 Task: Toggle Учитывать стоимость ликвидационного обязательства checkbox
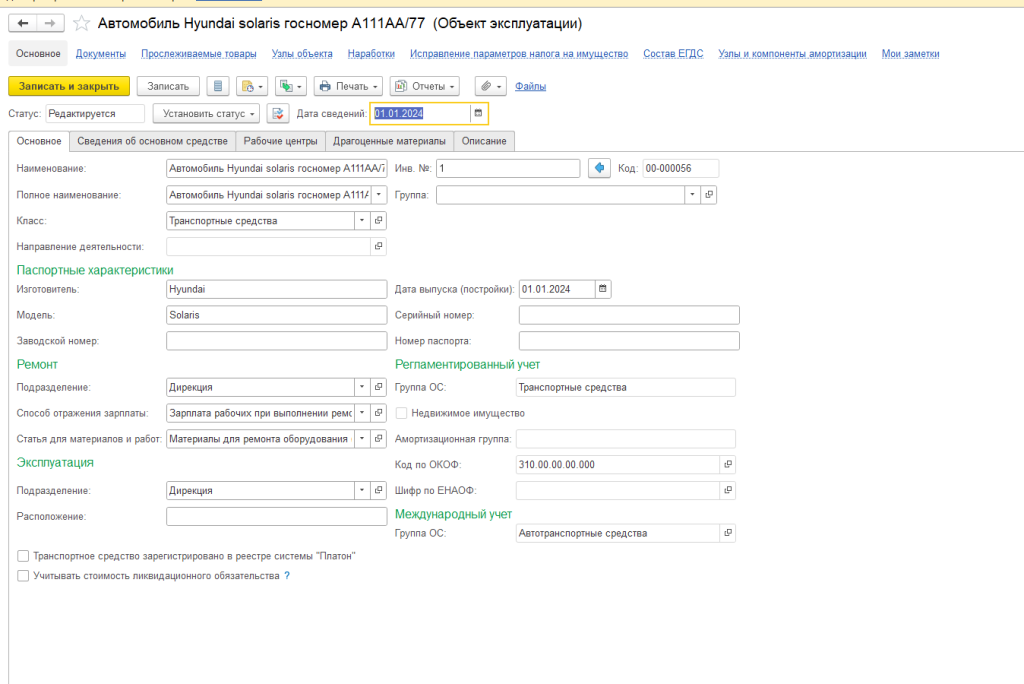click(23, 576)
